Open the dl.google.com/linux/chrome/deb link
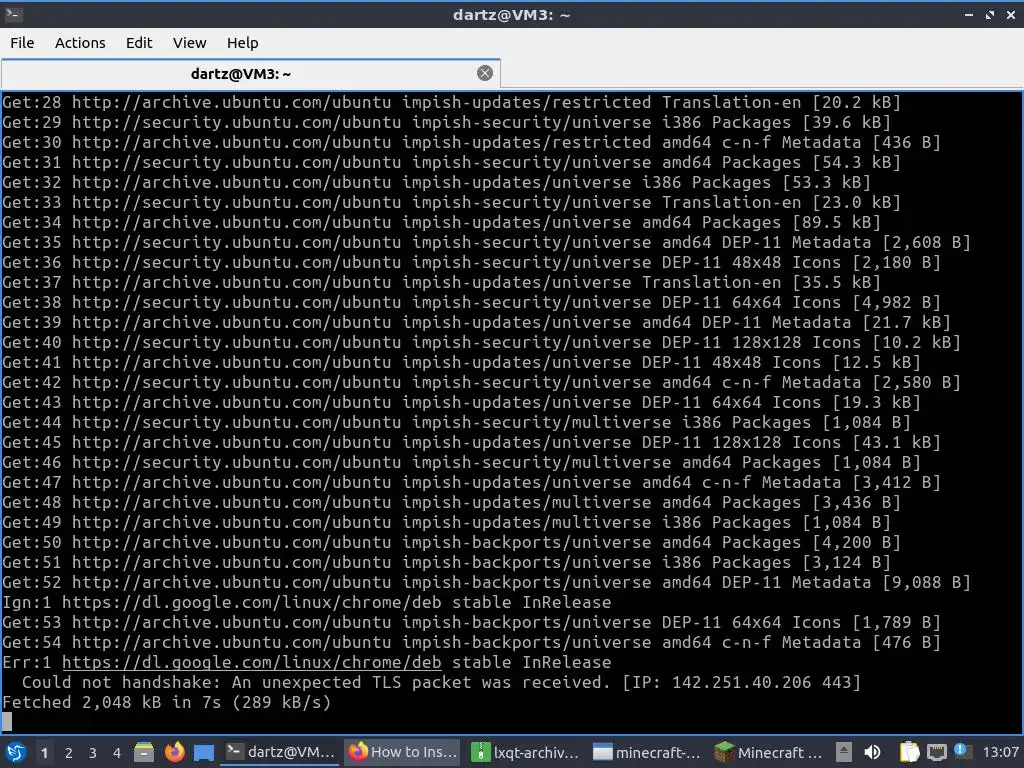Image resolution: width=1024 pixels, height=768 pixels. 251,662
